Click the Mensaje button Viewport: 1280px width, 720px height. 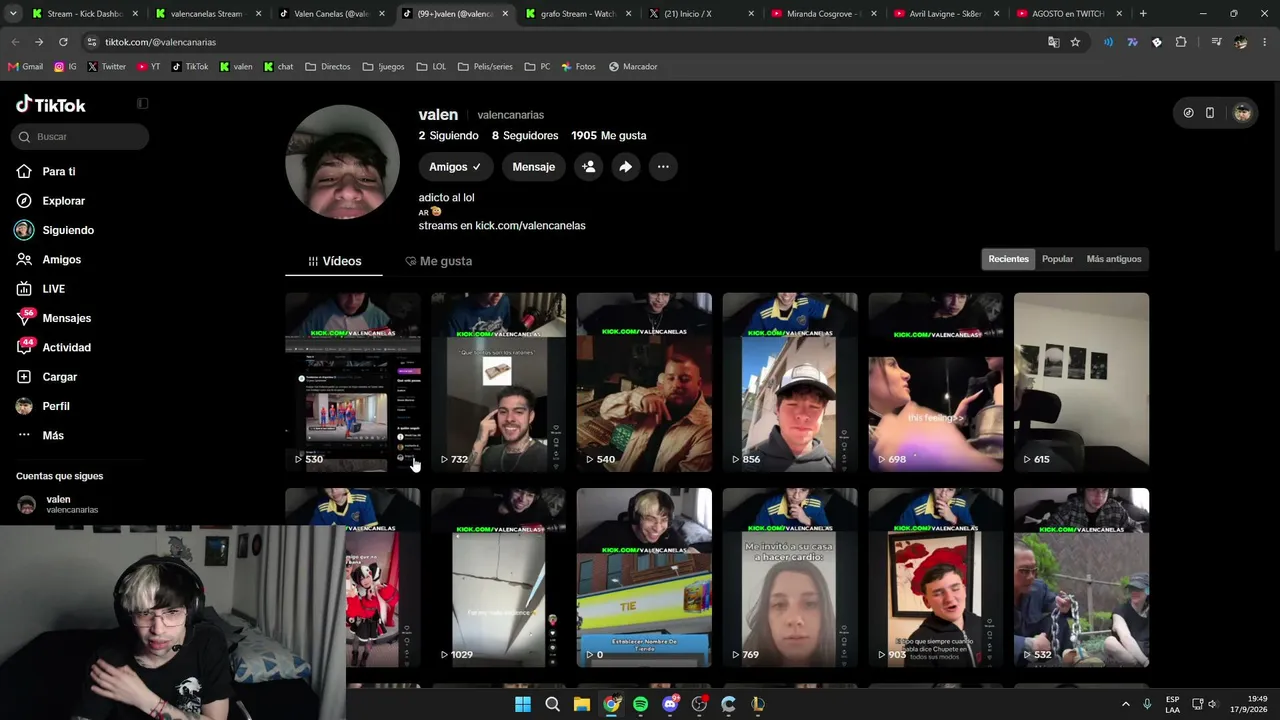533,167
